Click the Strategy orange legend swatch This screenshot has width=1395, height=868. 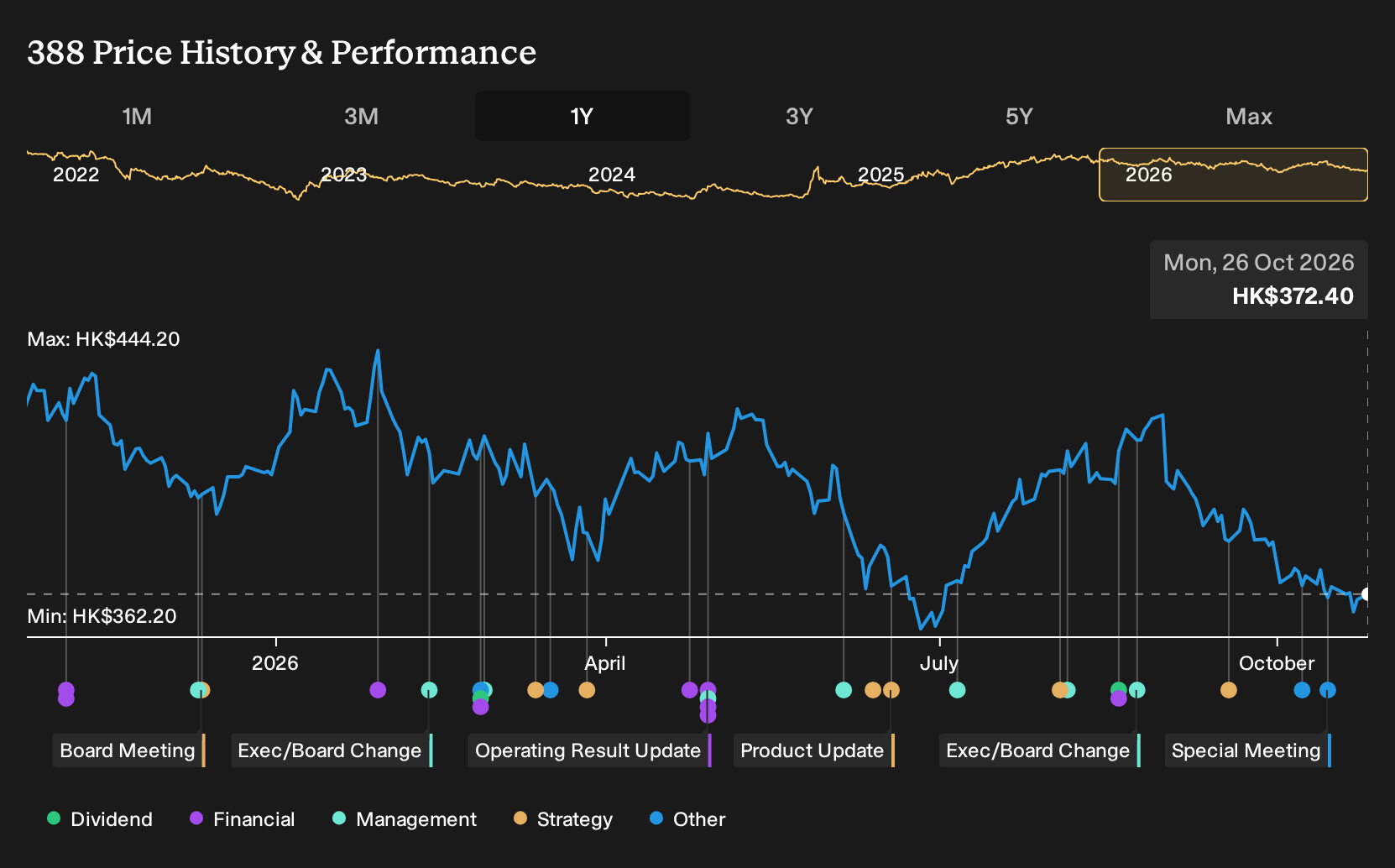(520, 818)
